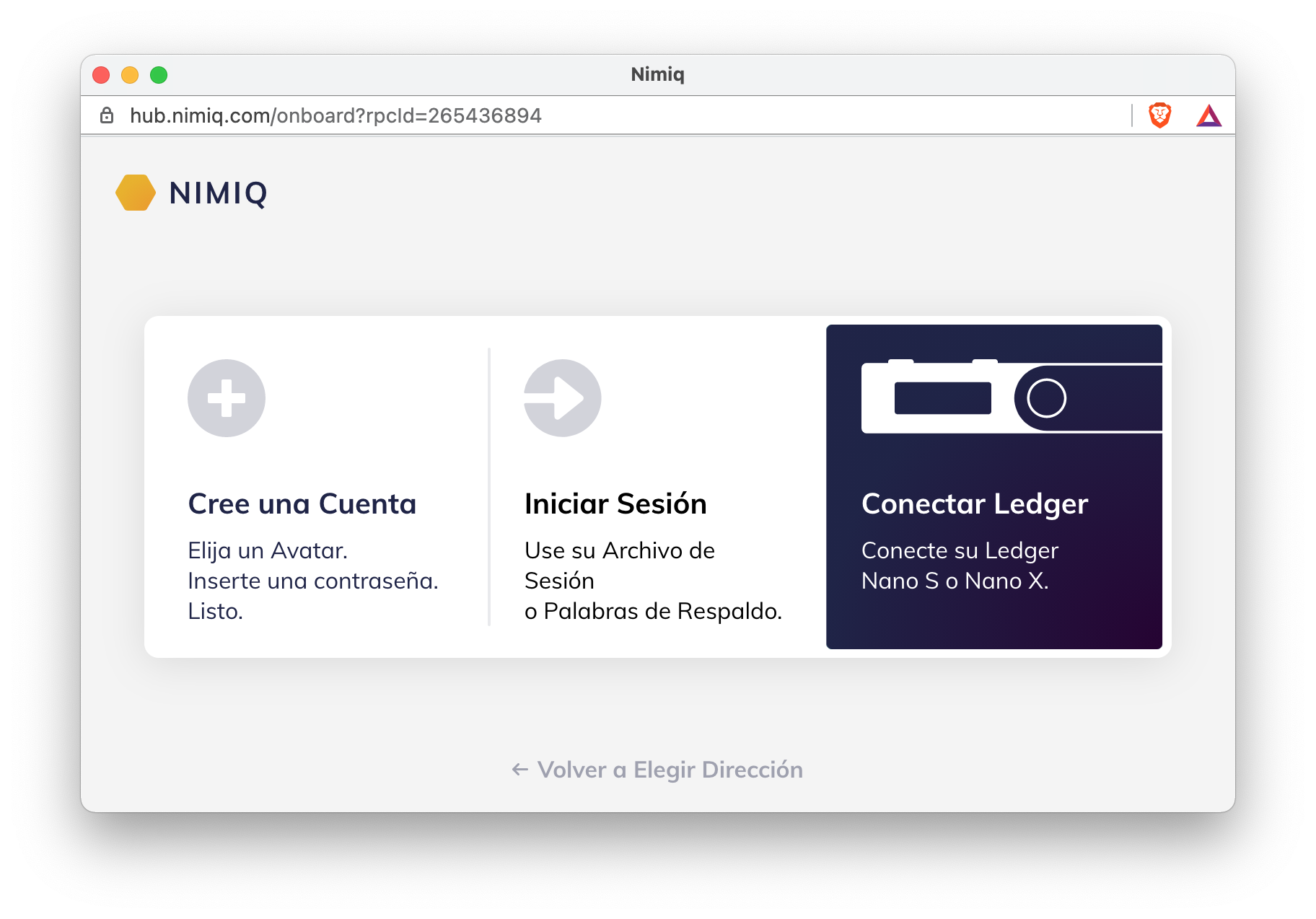Viewport: 1316px width, 919px height.
Task: Click the Ledger device illustration
Action: pos(1012,397)
